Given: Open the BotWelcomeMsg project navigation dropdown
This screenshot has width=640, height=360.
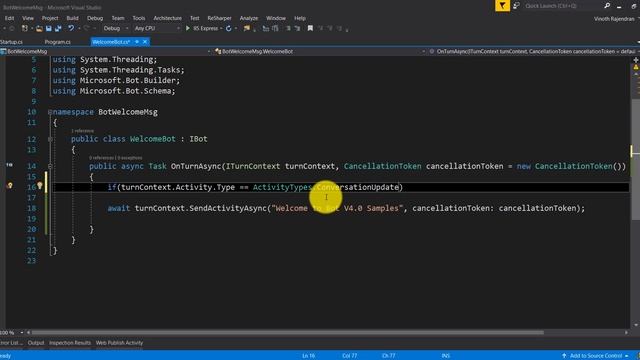Looking at the screenshot, I should pos(209,51).
